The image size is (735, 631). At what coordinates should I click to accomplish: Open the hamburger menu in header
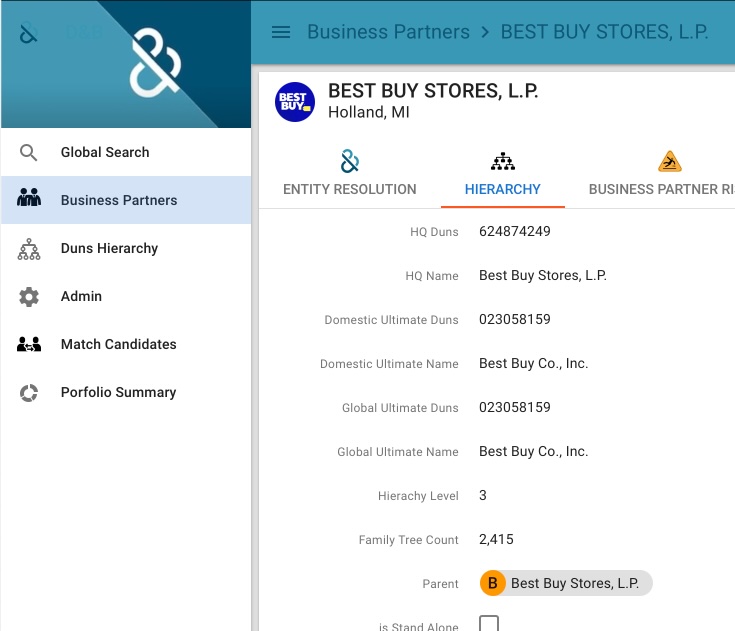[x=281, y=32]
